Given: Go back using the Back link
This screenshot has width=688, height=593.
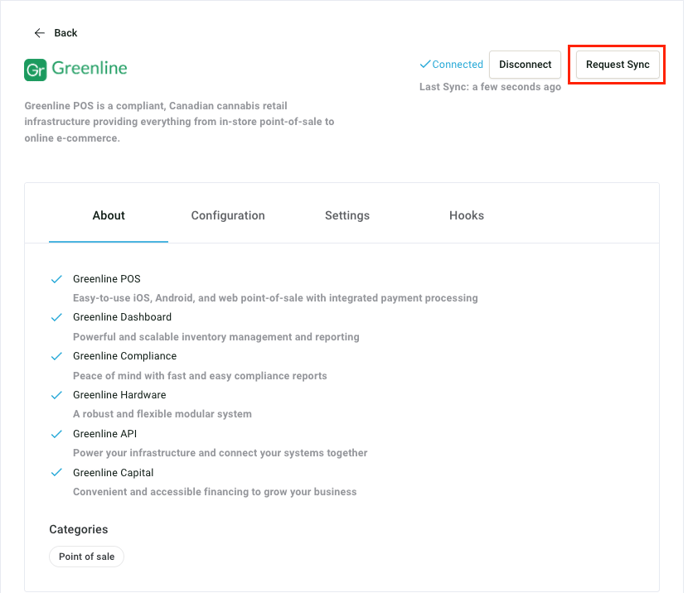Looking at the screenshot, I should (66, 33).
